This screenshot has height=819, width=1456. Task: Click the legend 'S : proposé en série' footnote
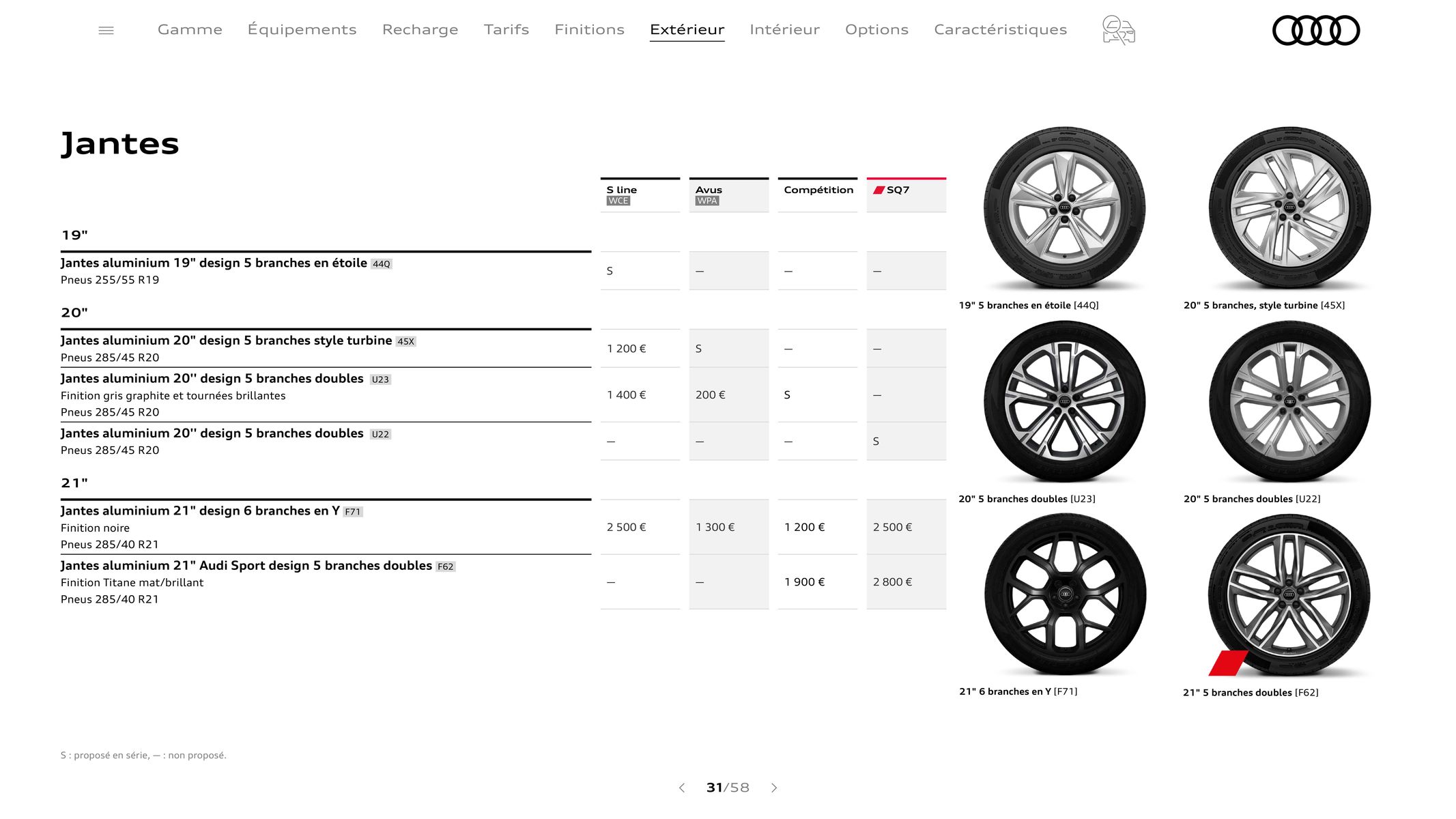point(143,756)
